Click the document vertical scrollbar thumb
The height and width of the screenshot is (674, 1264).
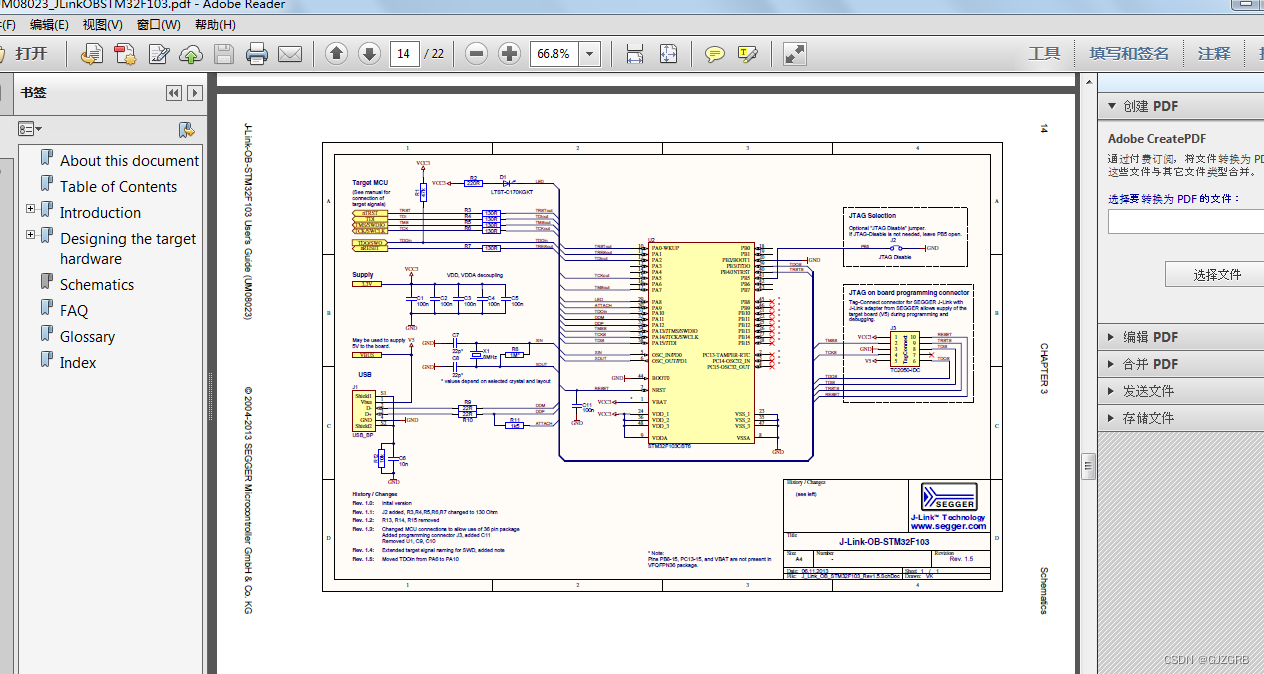[x=1088, y=466]
